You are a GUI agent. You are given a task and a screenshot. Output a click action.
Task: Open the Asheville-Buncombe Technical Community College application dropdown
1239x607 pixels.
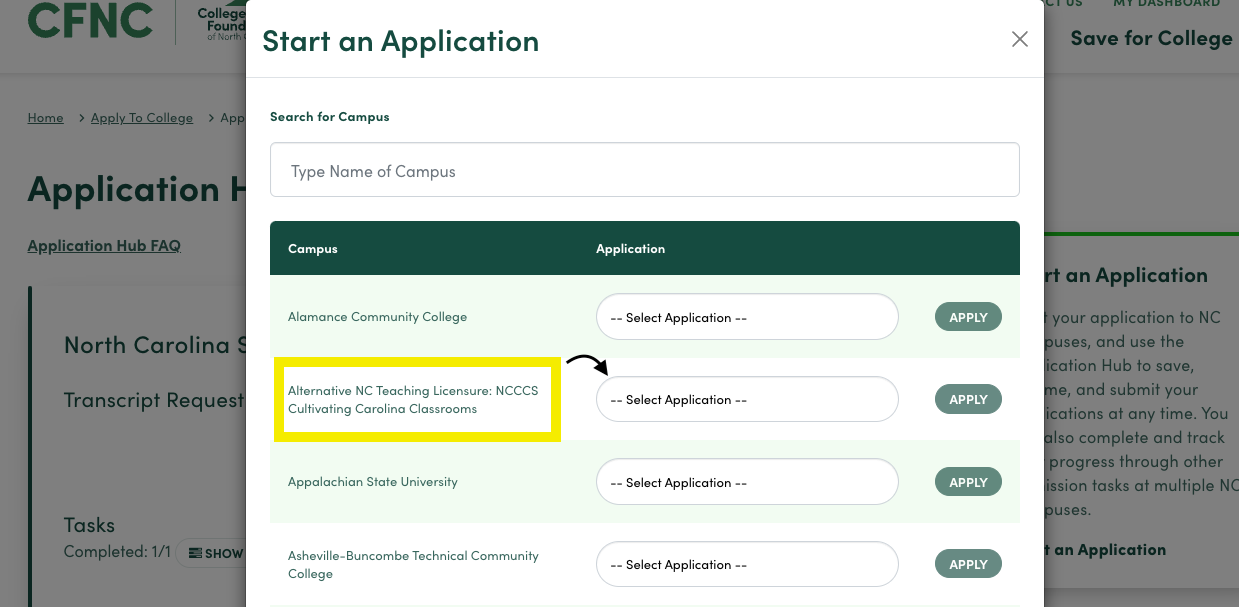click(747, 564)
